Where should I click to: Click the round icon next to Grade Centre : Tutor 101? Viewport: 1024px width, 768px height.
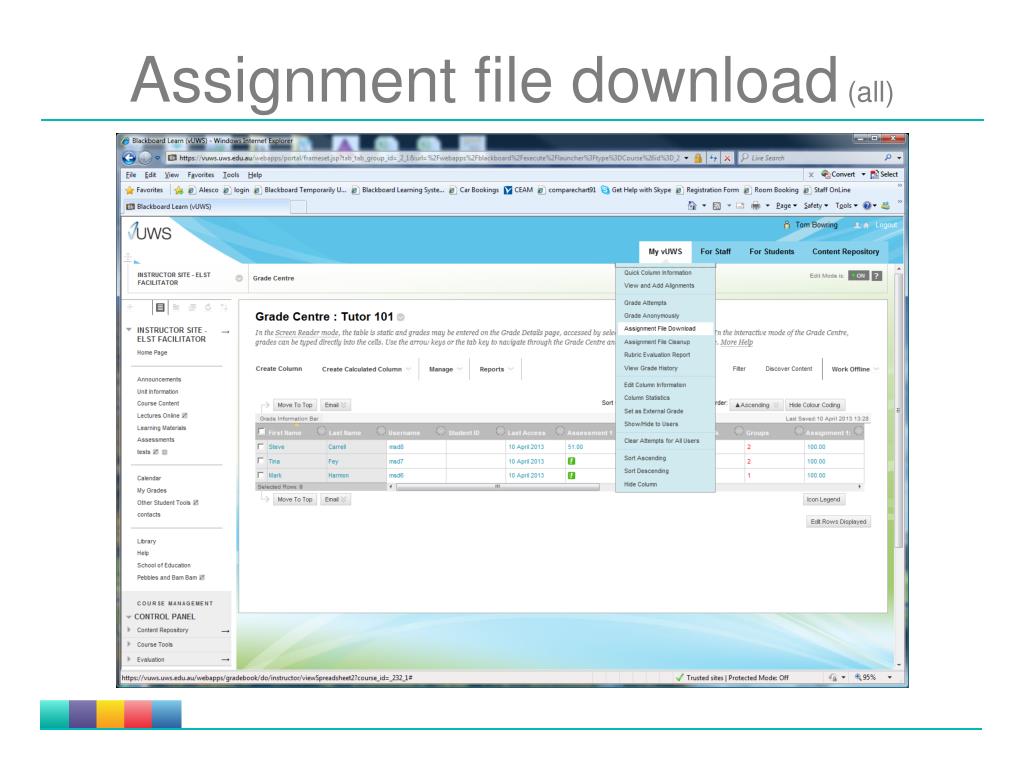(401, 317)
